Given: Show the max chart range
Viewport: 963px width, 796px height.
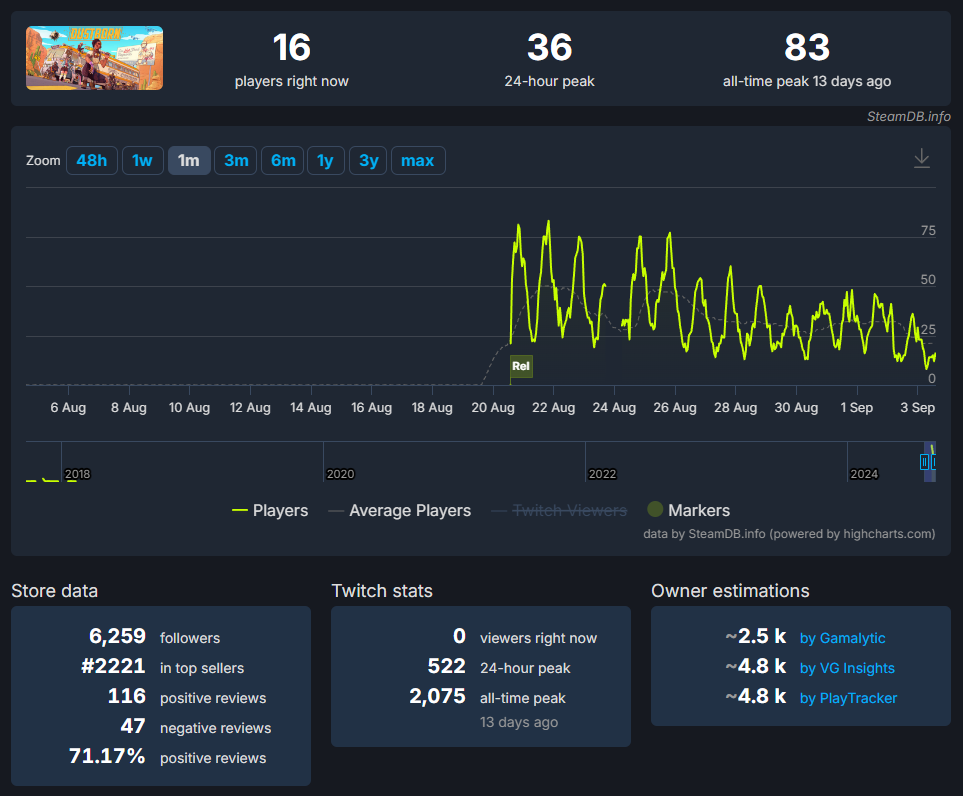Looking at the screenshot, I should click(418, 160).
